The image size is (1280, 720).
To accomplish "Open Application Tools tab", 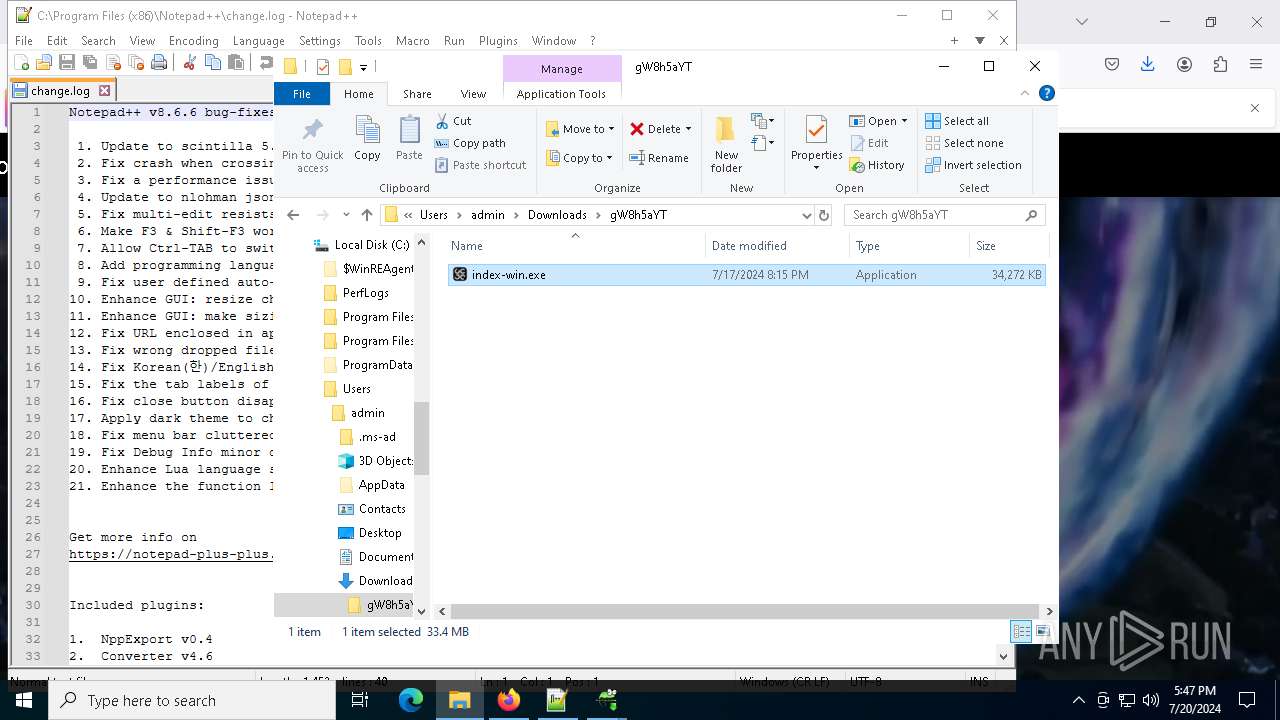I will point(561,94).
